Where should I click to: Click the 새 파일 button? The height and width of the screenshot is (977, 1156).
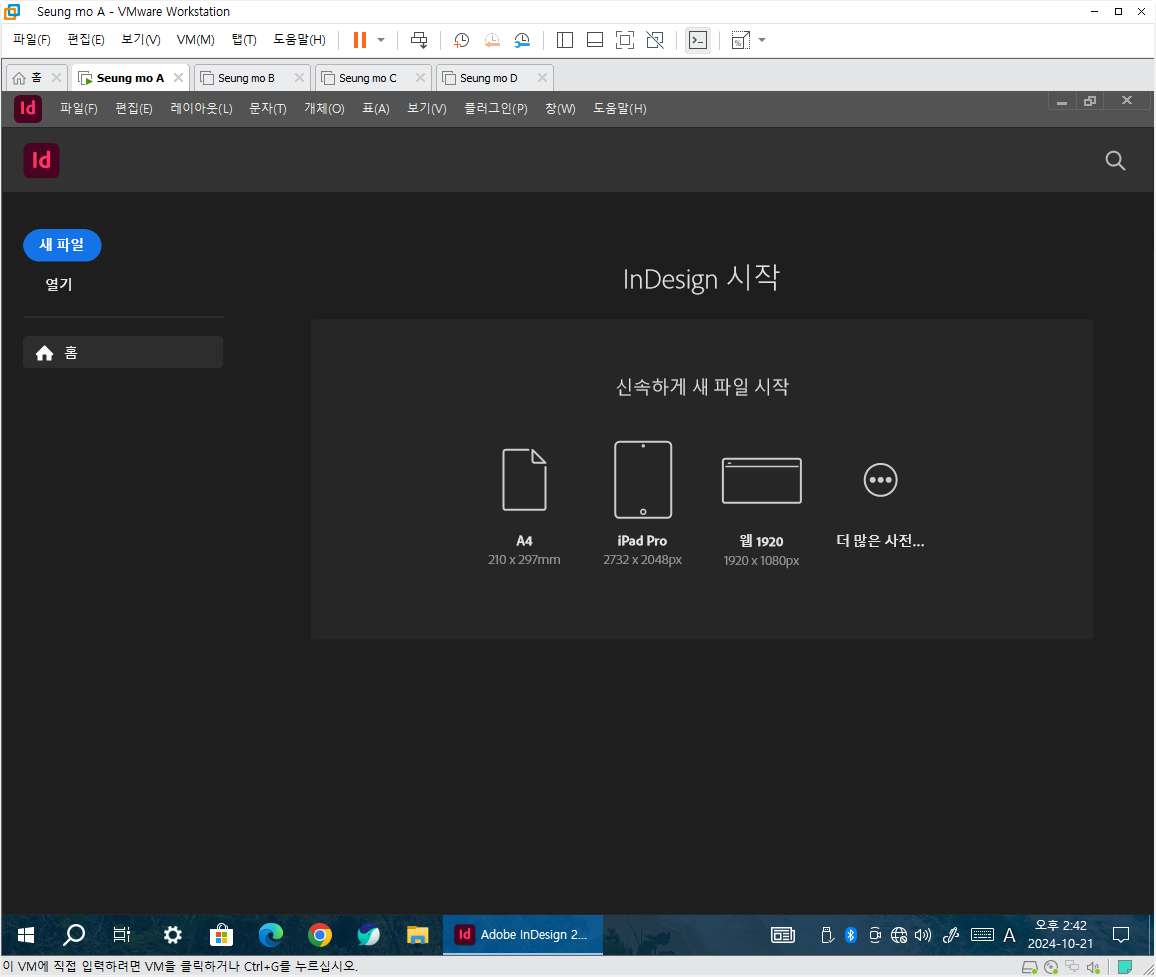click(62, 245)
